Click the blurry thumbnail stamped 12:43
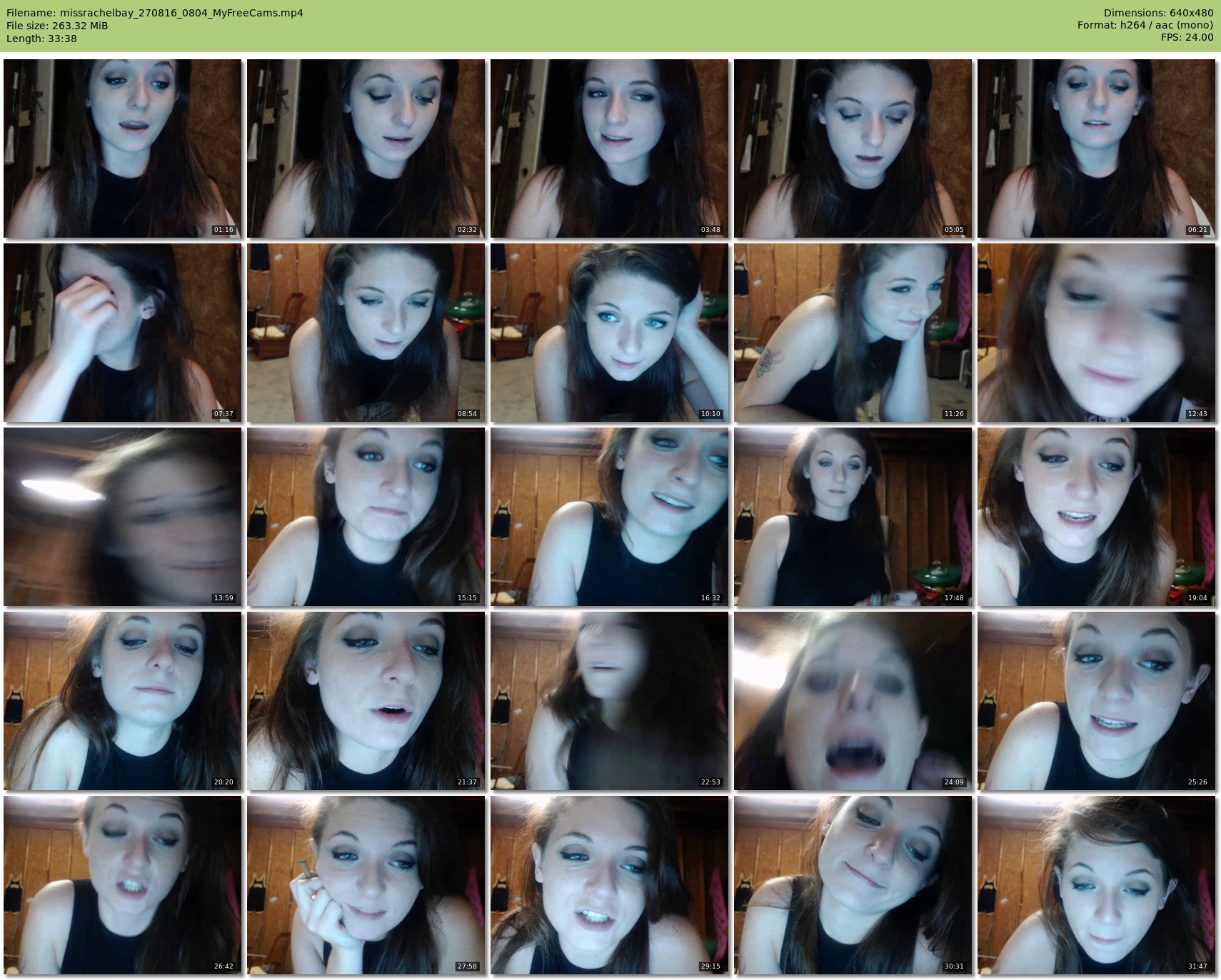The width and height of the screenshot is (1221, 980). click(x=1096, y=333)
